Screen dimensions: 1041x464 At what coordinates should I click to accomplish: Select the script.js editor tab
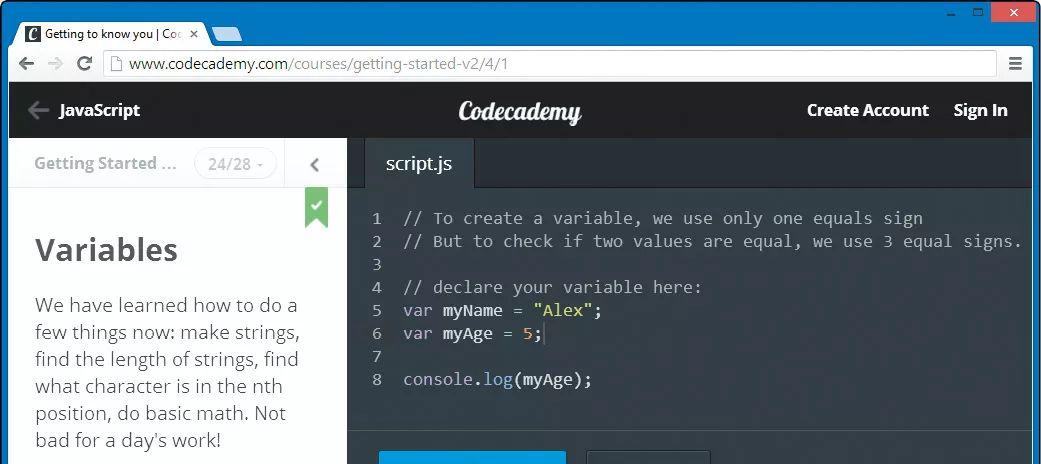pyautogui.click(x=419, y=163)
